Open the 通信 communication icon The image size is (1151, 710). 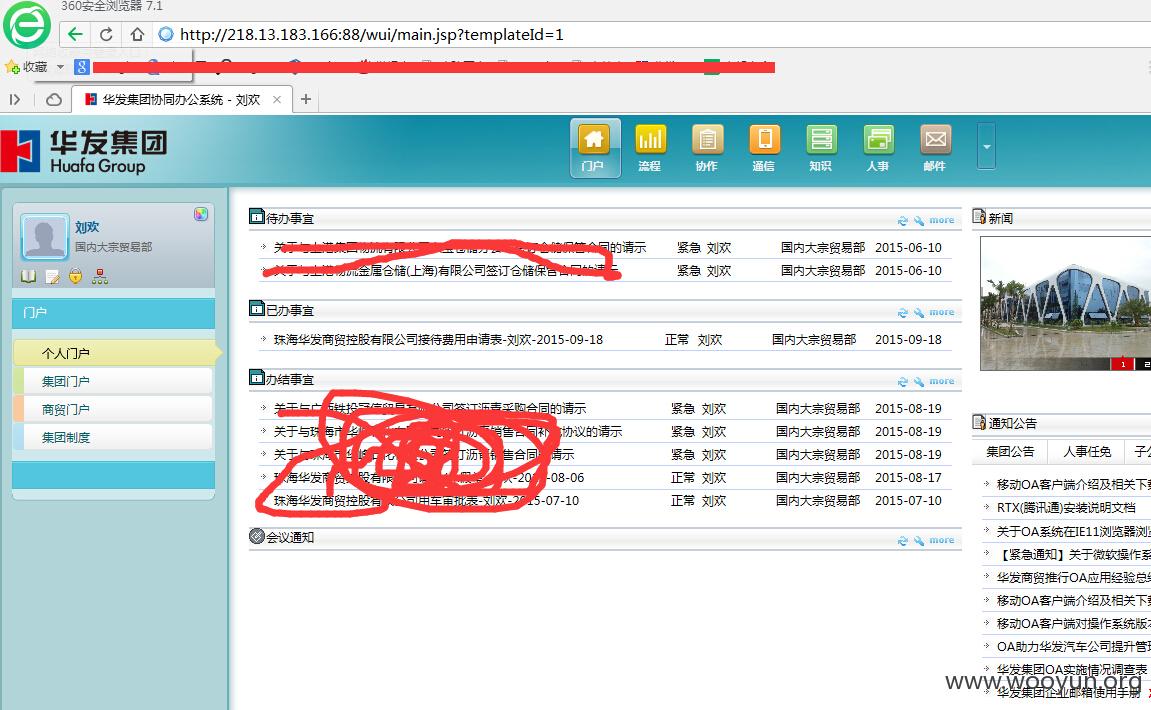pyautogui.click(x=764, y=148)
